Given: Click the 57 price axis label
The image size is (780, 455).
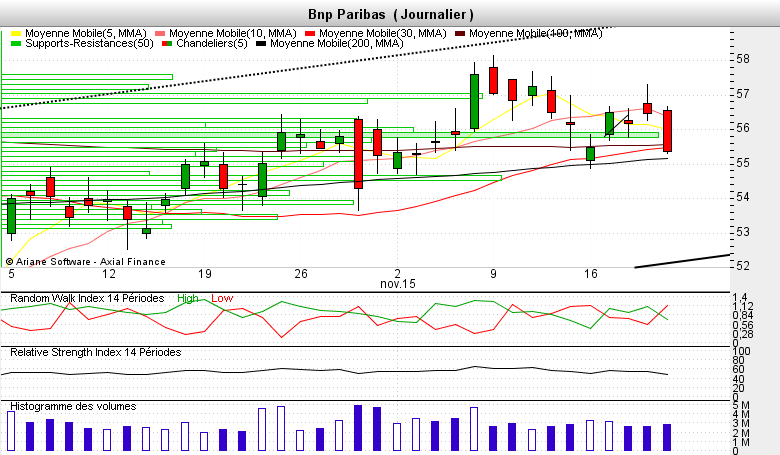Looking at the screenshot, I should point(743,94).
